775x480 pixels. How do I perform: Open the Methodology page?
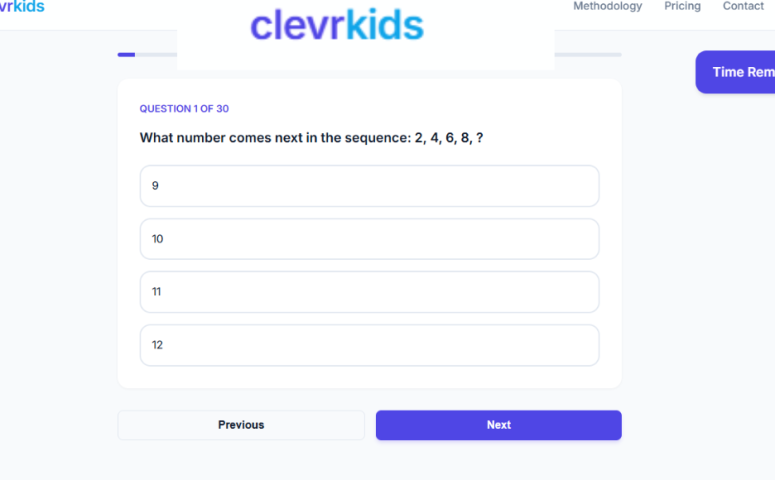pos(607,6)
